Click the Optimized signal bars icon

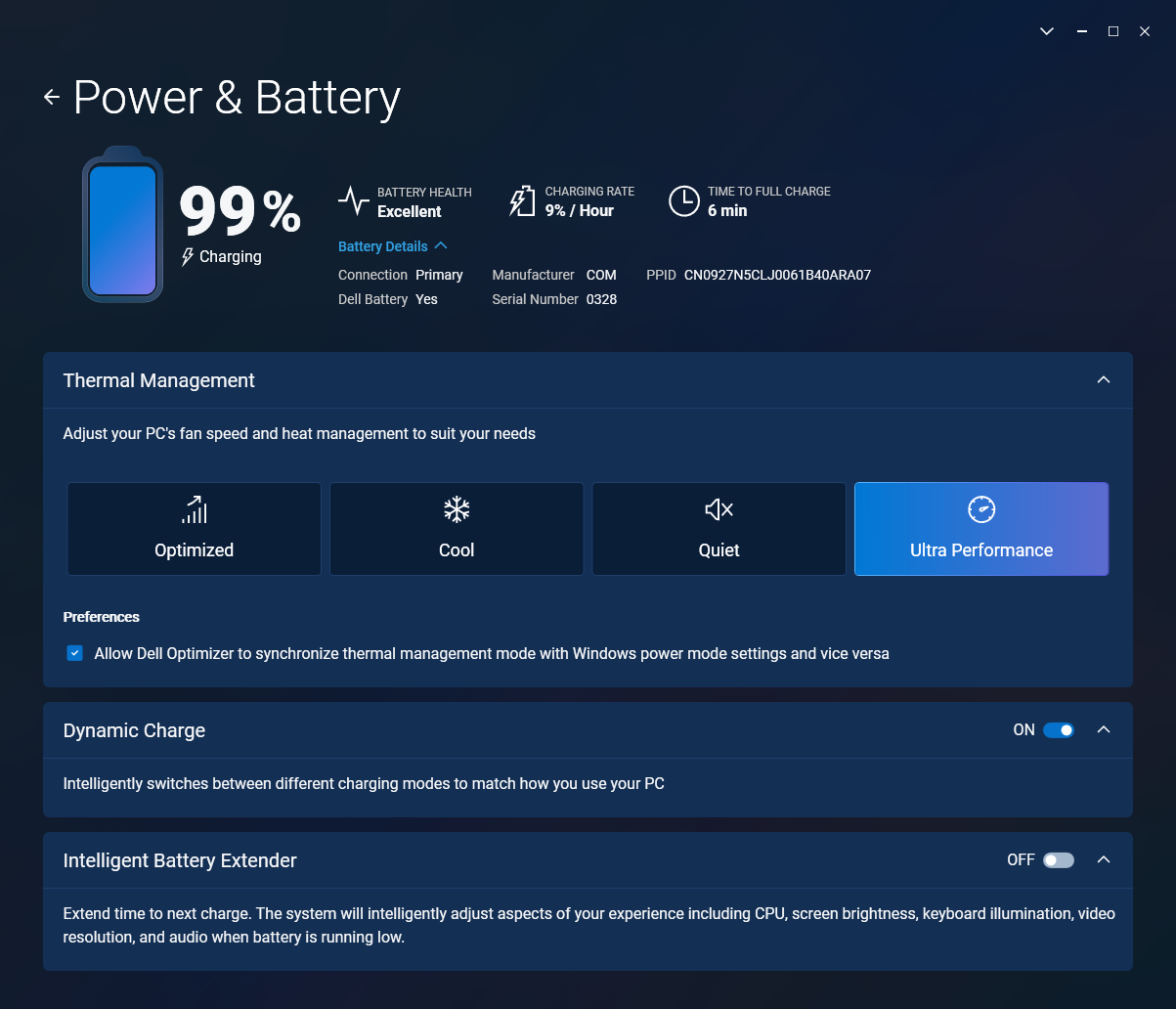point(195,509)
